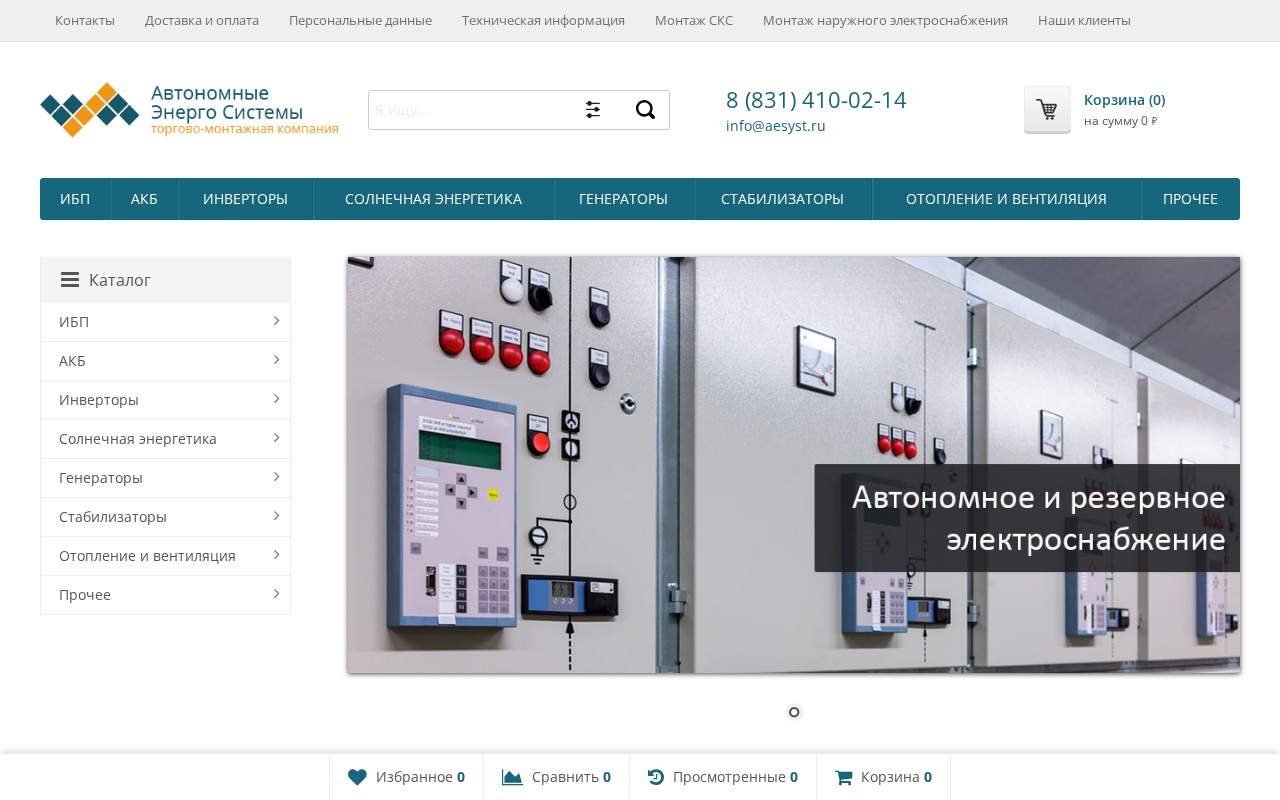The width and height of the screenshot is (1280, 800).
Task: Open the search filter settings icon
Action: pyautogui.click(x=593, y=110)
